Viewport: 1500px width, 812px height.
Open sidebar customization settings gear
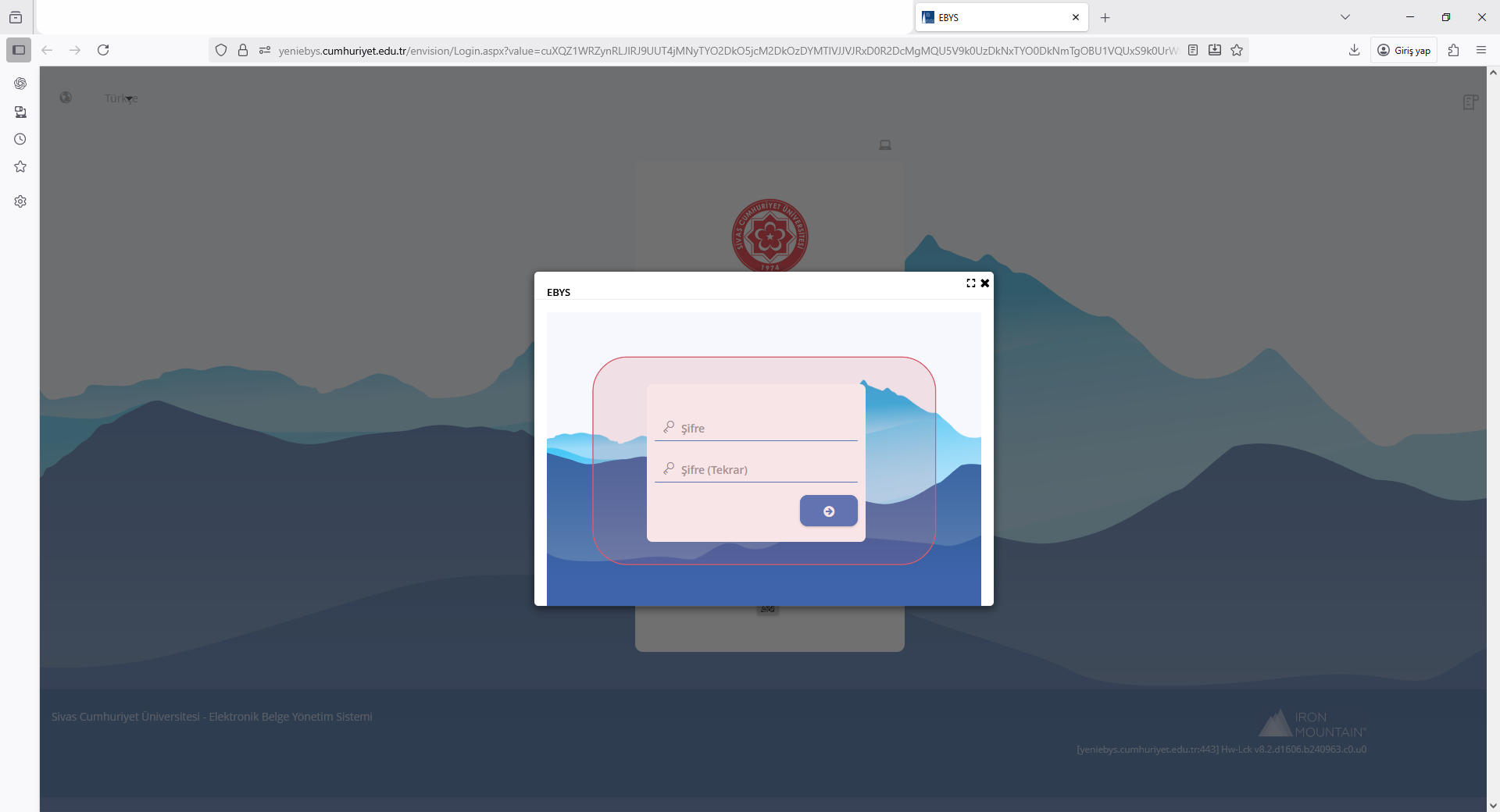[x=20, y=201]
